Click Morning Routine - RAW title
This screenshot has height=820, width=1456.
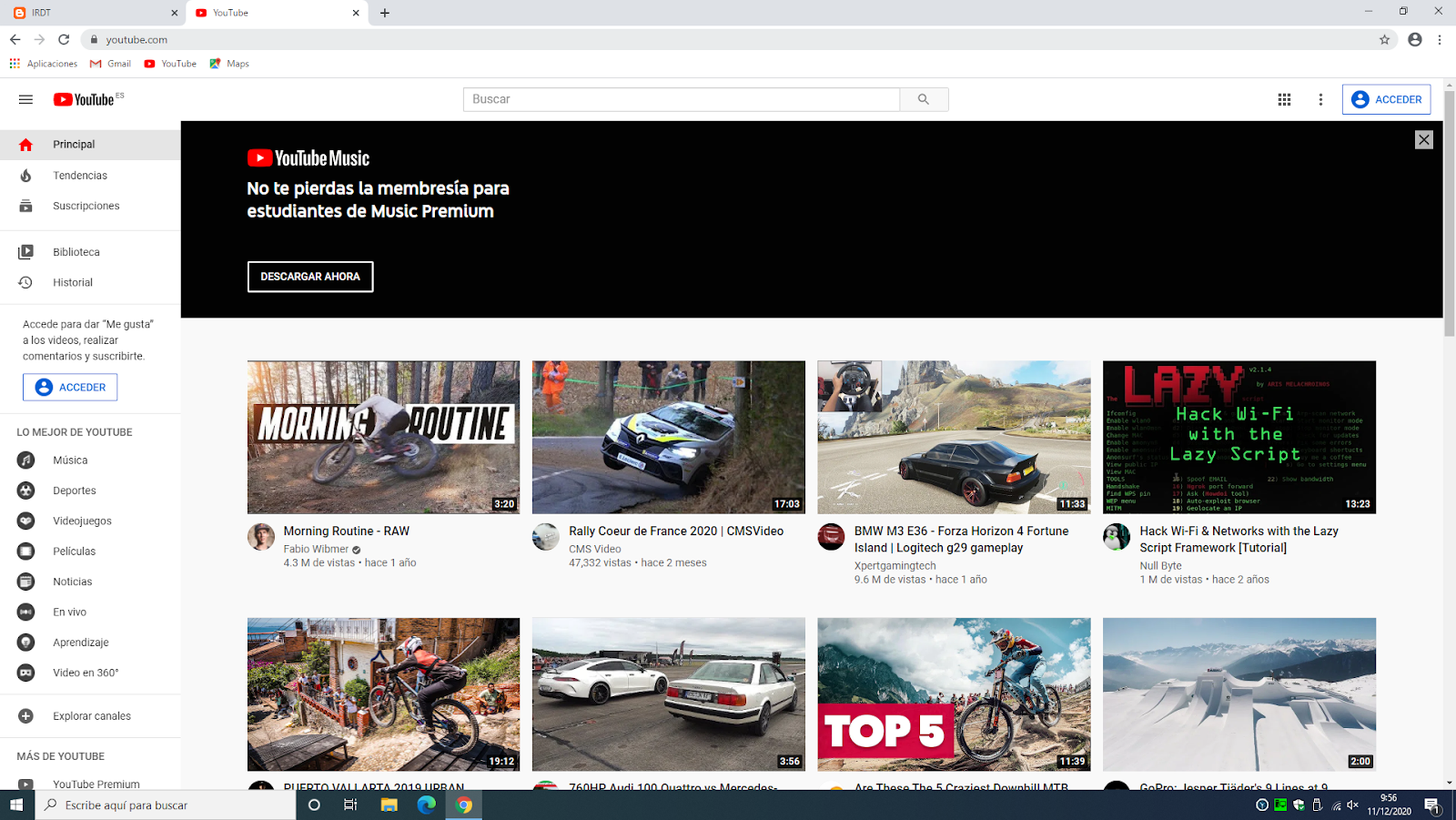tap(347, 531)
